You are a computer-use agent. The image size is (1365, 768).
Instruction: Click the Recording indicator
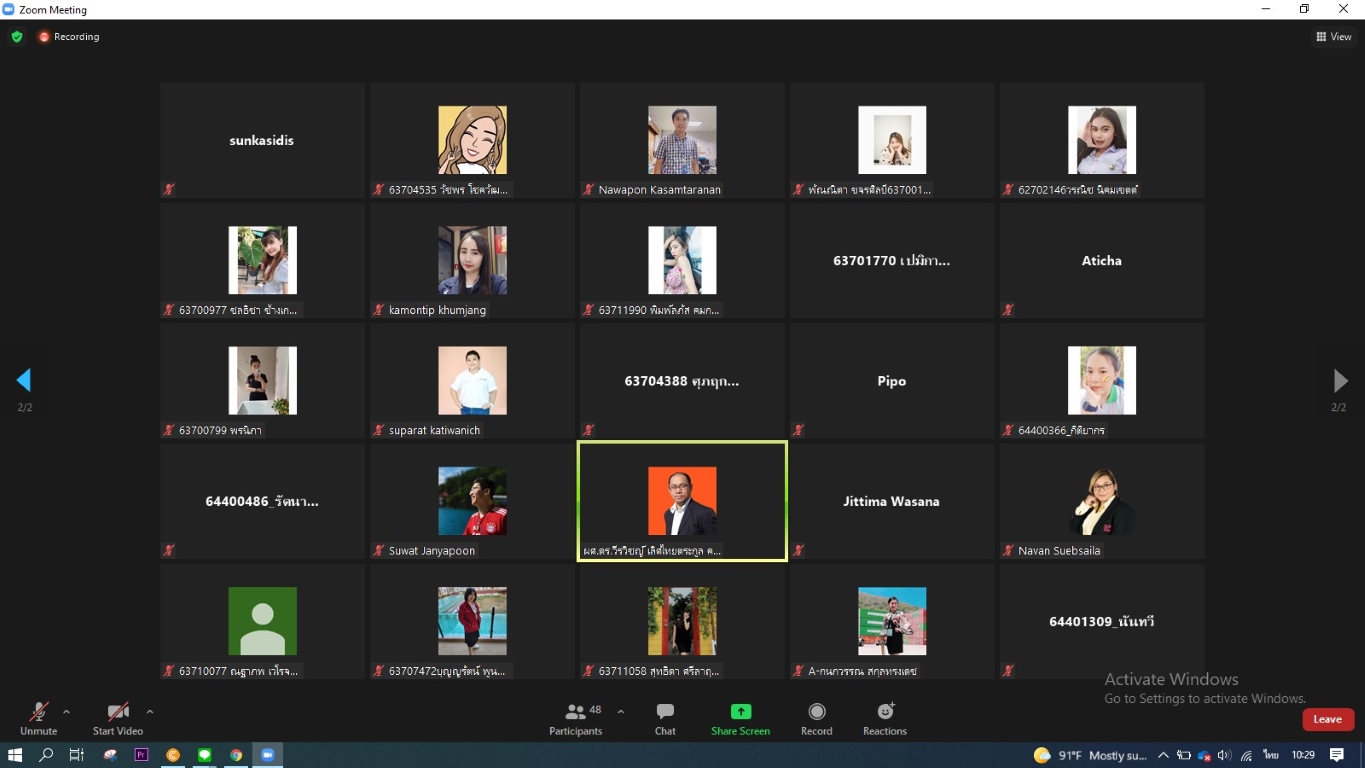69,37
